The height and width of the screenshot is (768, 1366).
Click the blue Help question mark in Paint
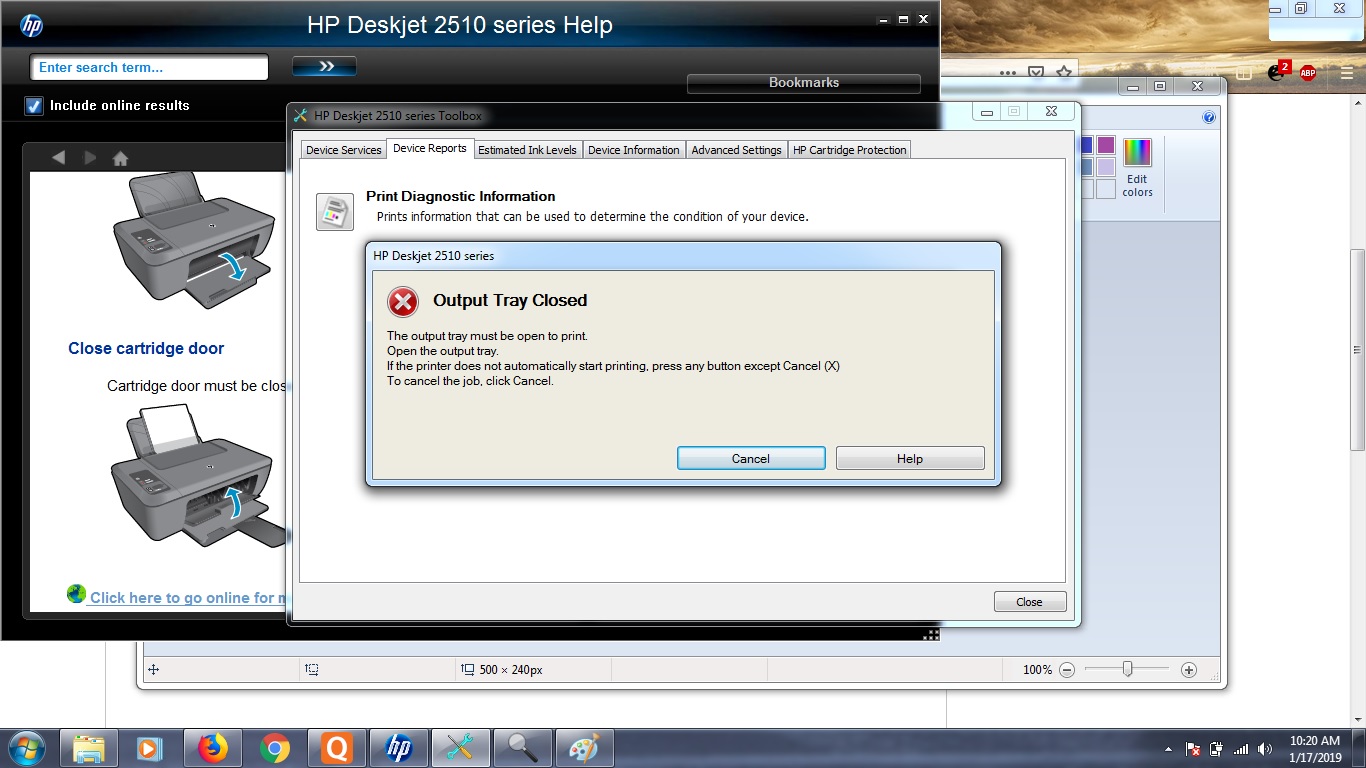(x=1209, y=116)
